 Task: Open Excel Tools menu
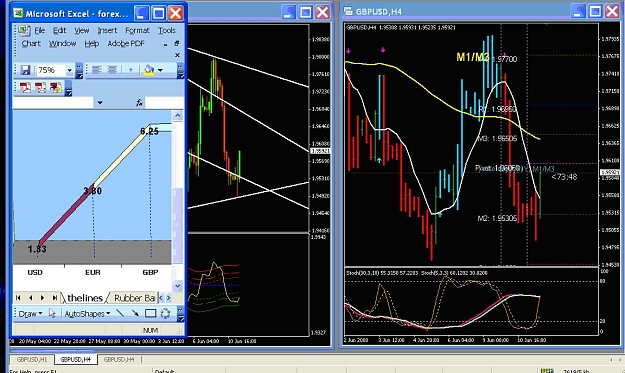(167, 30)
